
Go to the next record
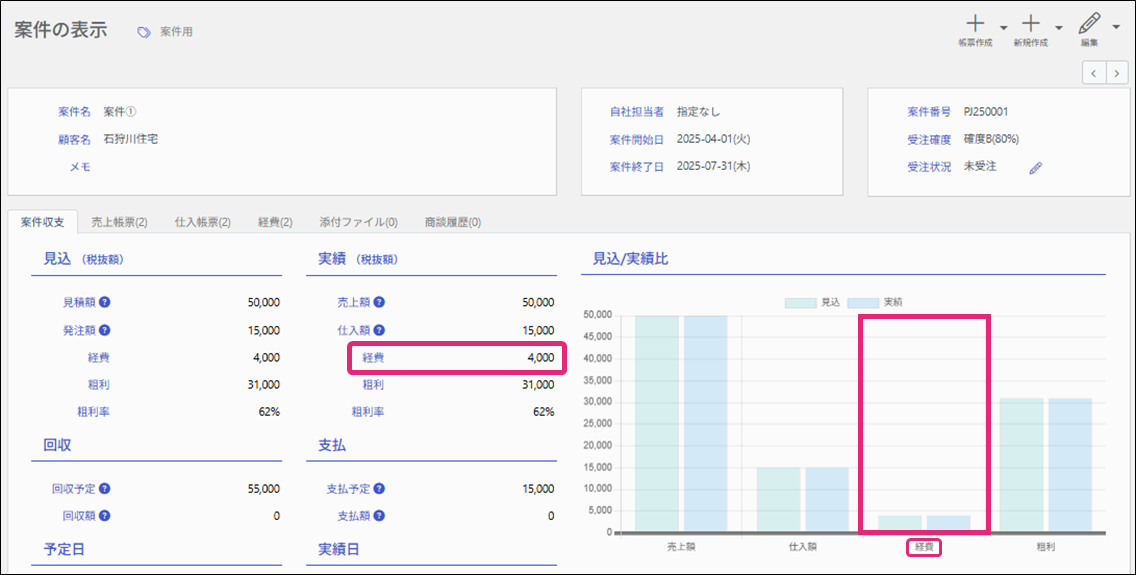click(1117, 73)
